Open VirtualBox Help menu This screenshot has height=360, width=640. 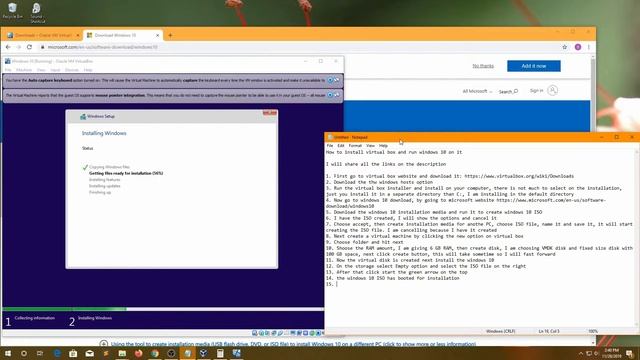(x=88, y=70)
